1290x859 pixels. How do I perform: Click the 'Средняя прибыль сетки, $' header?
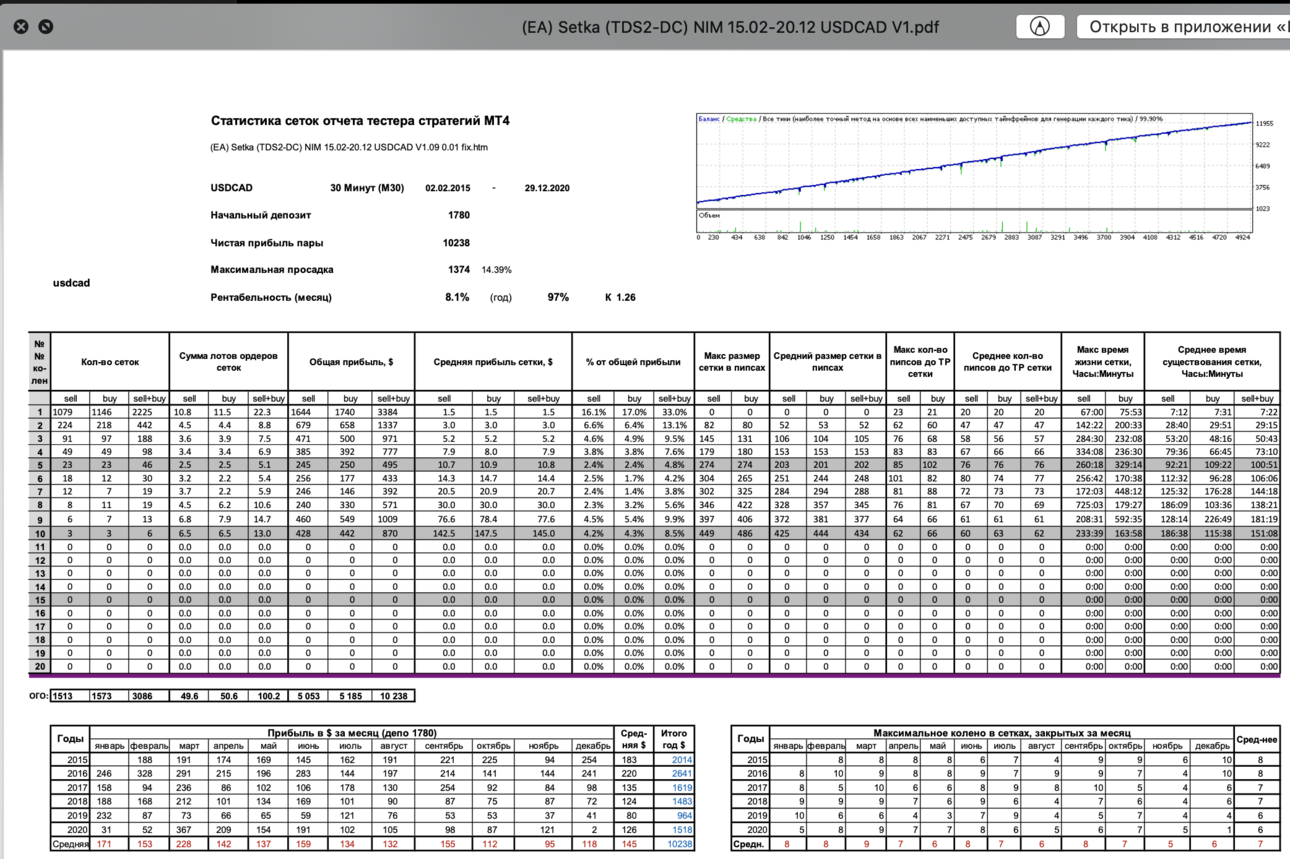[x=493, y=362]
